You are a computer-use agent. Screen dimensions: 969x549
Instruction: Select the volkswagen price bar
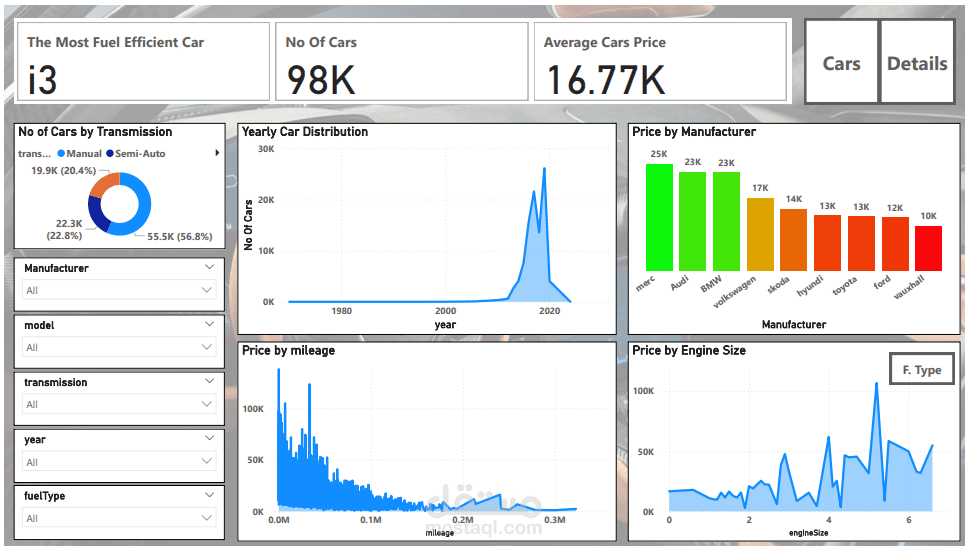760,234
